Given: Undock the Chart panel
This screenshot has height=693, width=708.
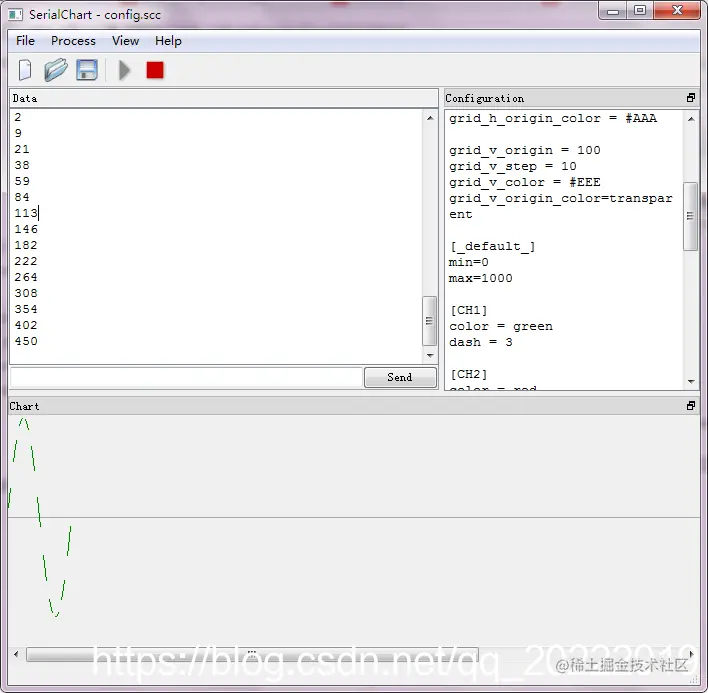Looking at the screenshot, I should click(x=690, y=406).
